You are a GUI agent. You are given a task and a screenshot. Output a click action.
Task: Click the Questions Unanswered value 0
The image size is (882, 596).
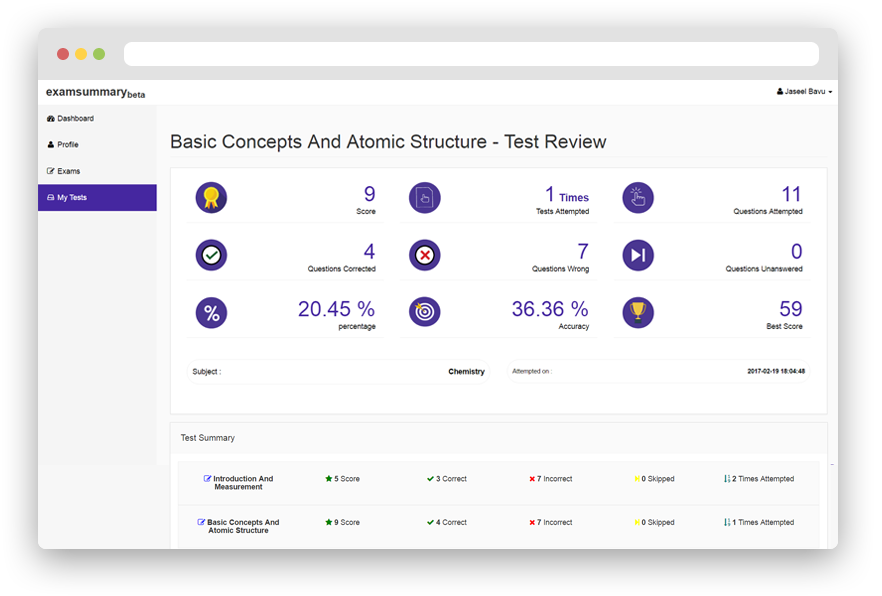pyautogui.click(x=796, y=251)
